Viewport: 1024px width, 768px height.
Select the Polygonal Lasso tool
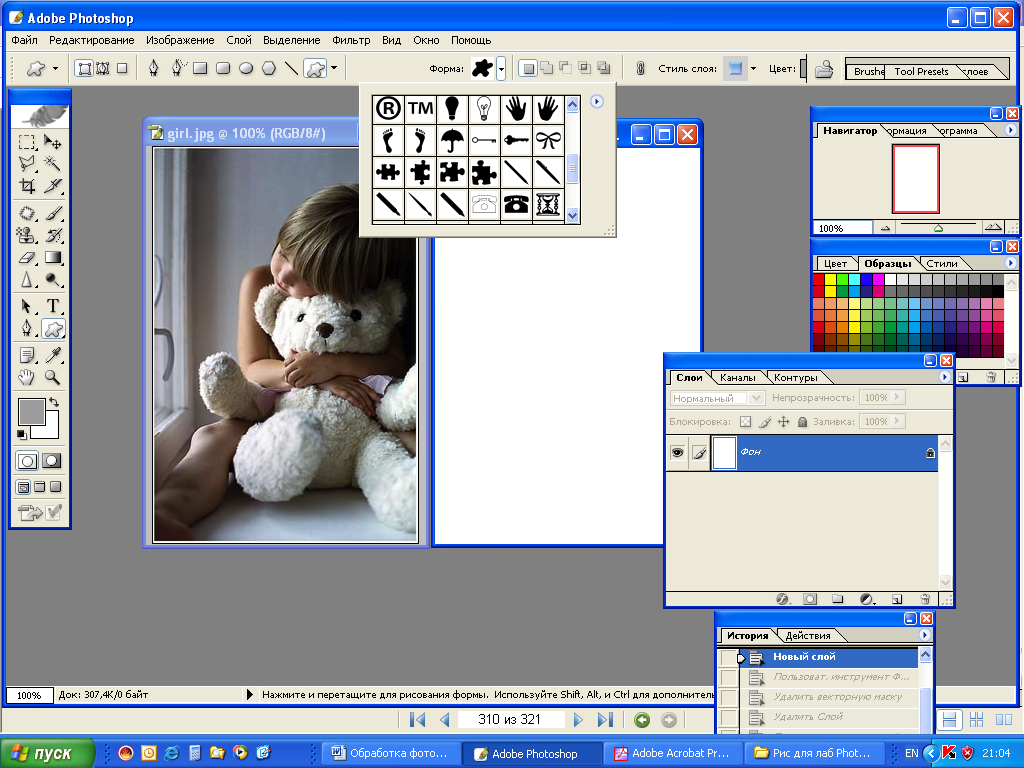click(x=27, y=163)
